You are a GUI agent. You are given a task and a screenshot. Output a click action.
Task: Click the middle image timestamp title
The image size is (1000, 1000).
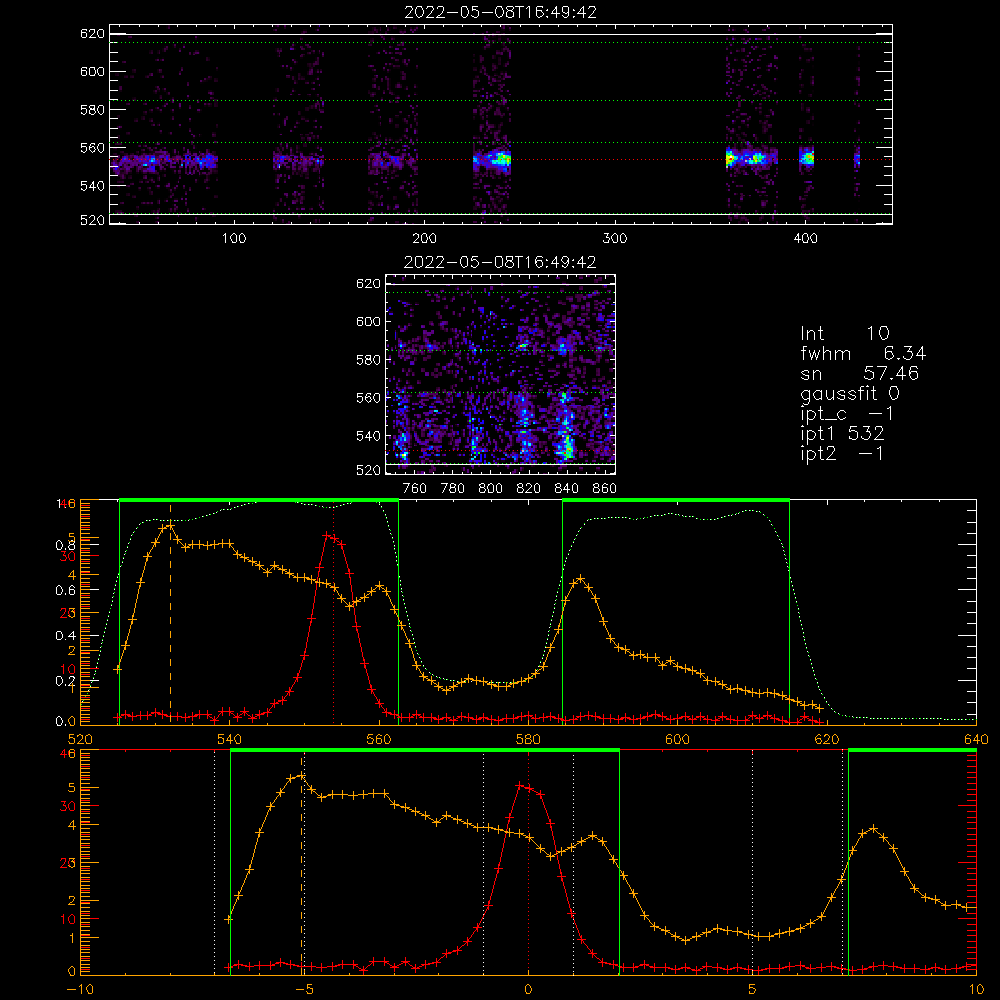500,262
